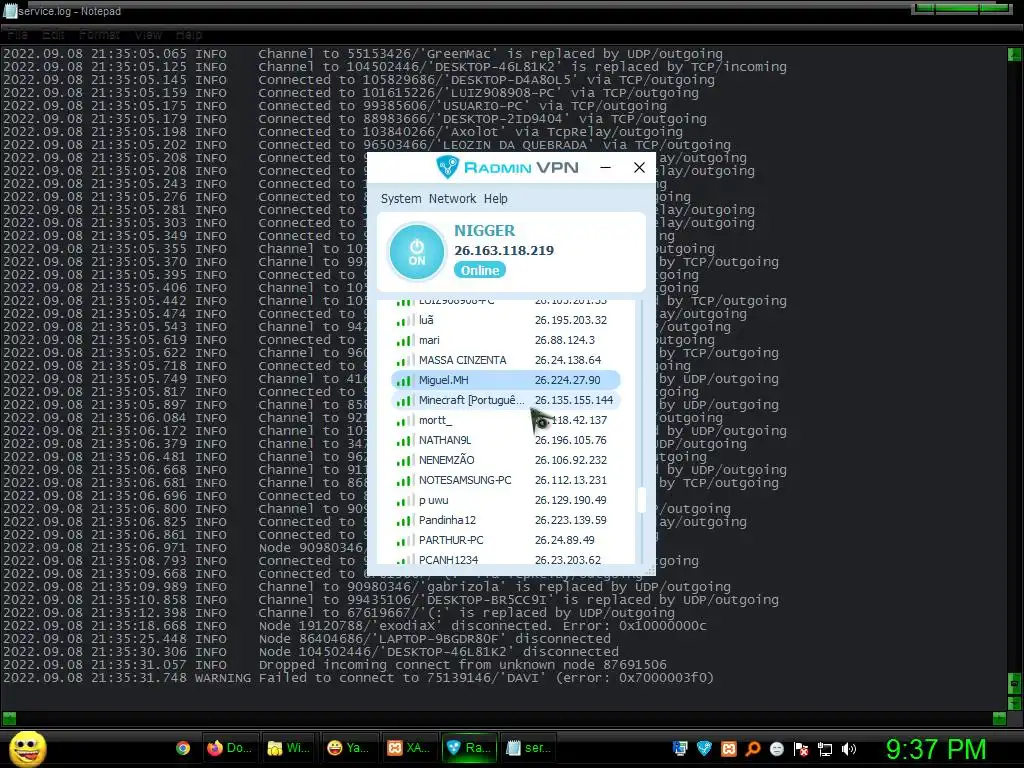Image resolution: width=1024 pixels, height=768 pixels.
Task: Open the File menu in Notepad
Action: 18,34
